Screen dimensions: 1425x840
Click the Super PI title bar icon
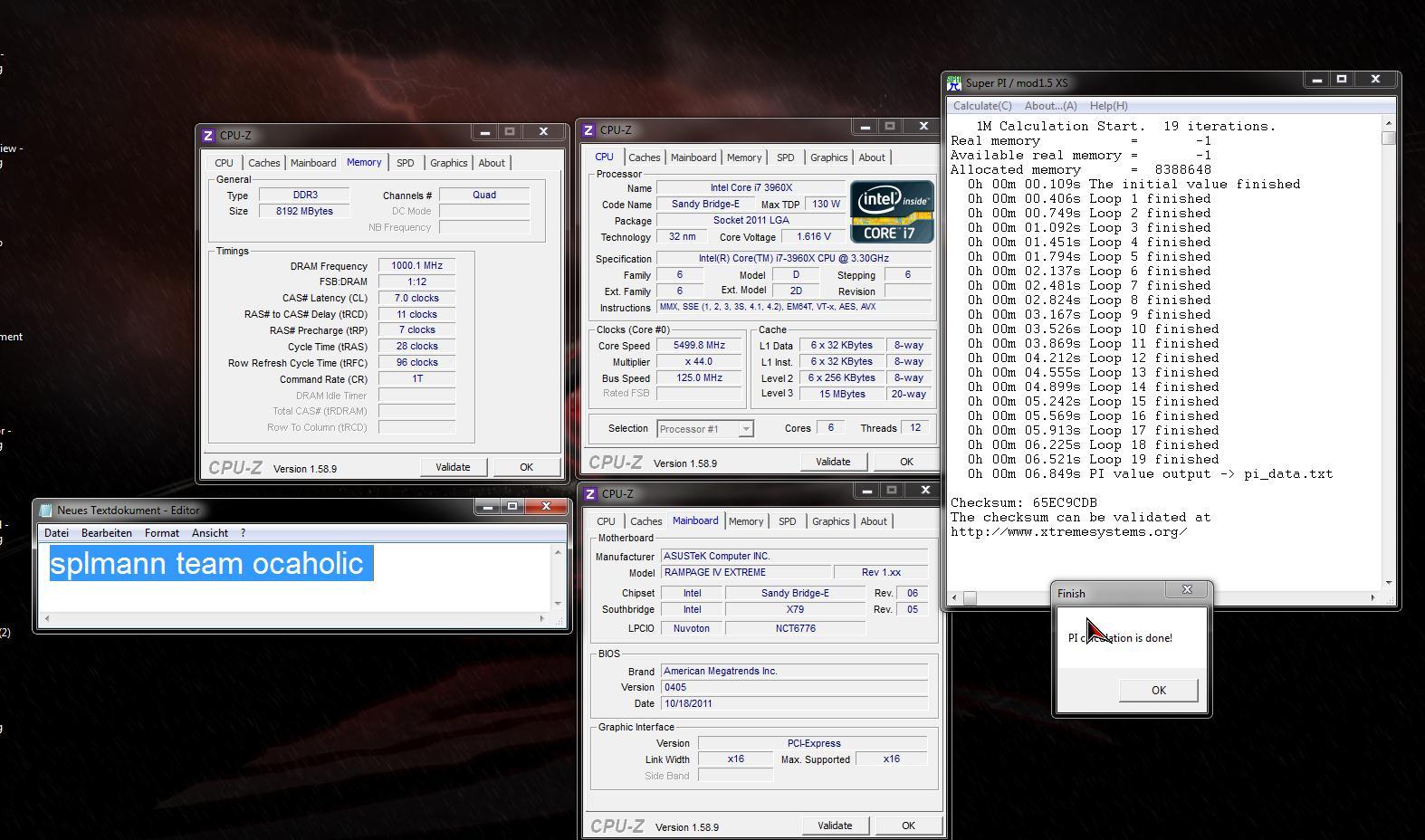coord(954,83)
